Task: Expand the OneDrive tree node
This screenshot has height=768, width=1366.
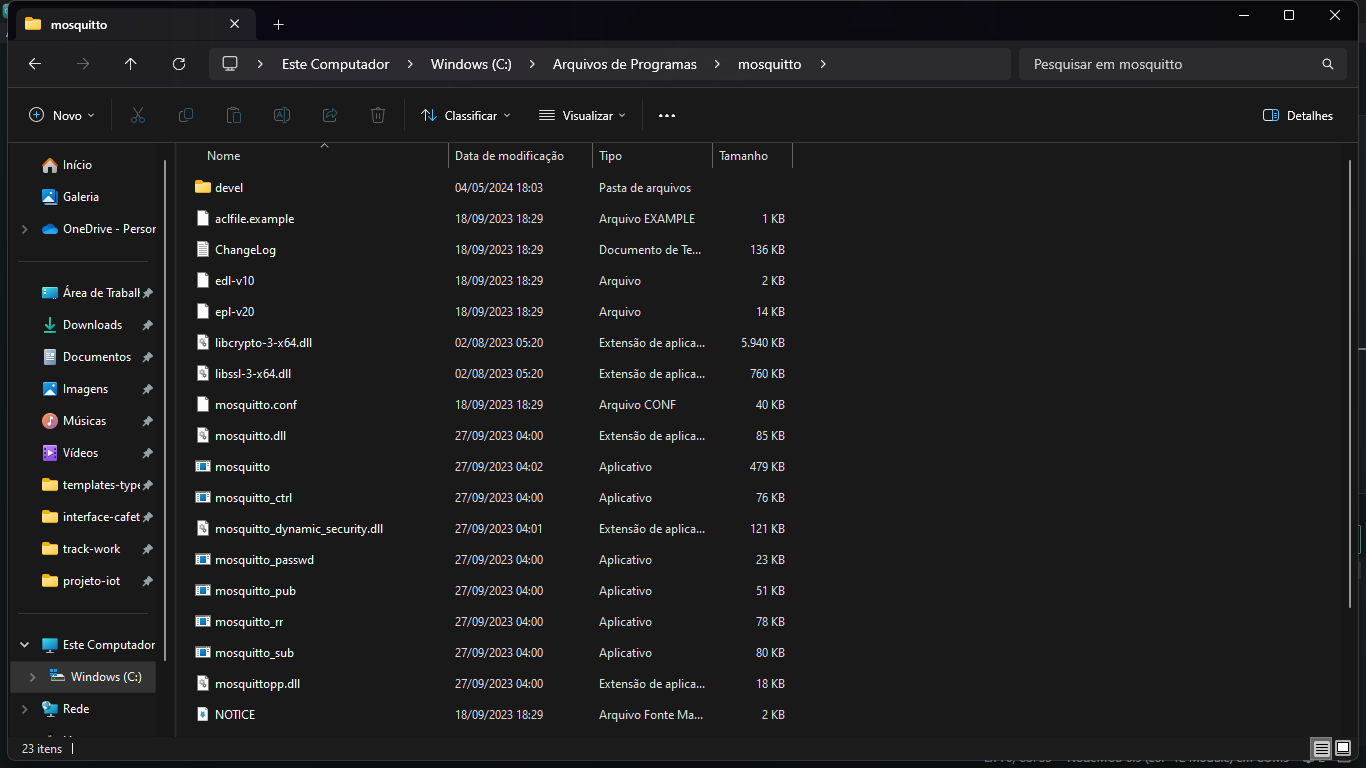Action: point(25,229)
